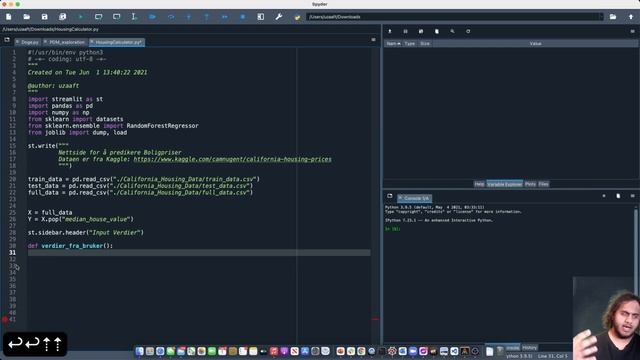Open the PYTHONPATH manager
This screenshot has width=640, height=360.
(x=297, y=17)
